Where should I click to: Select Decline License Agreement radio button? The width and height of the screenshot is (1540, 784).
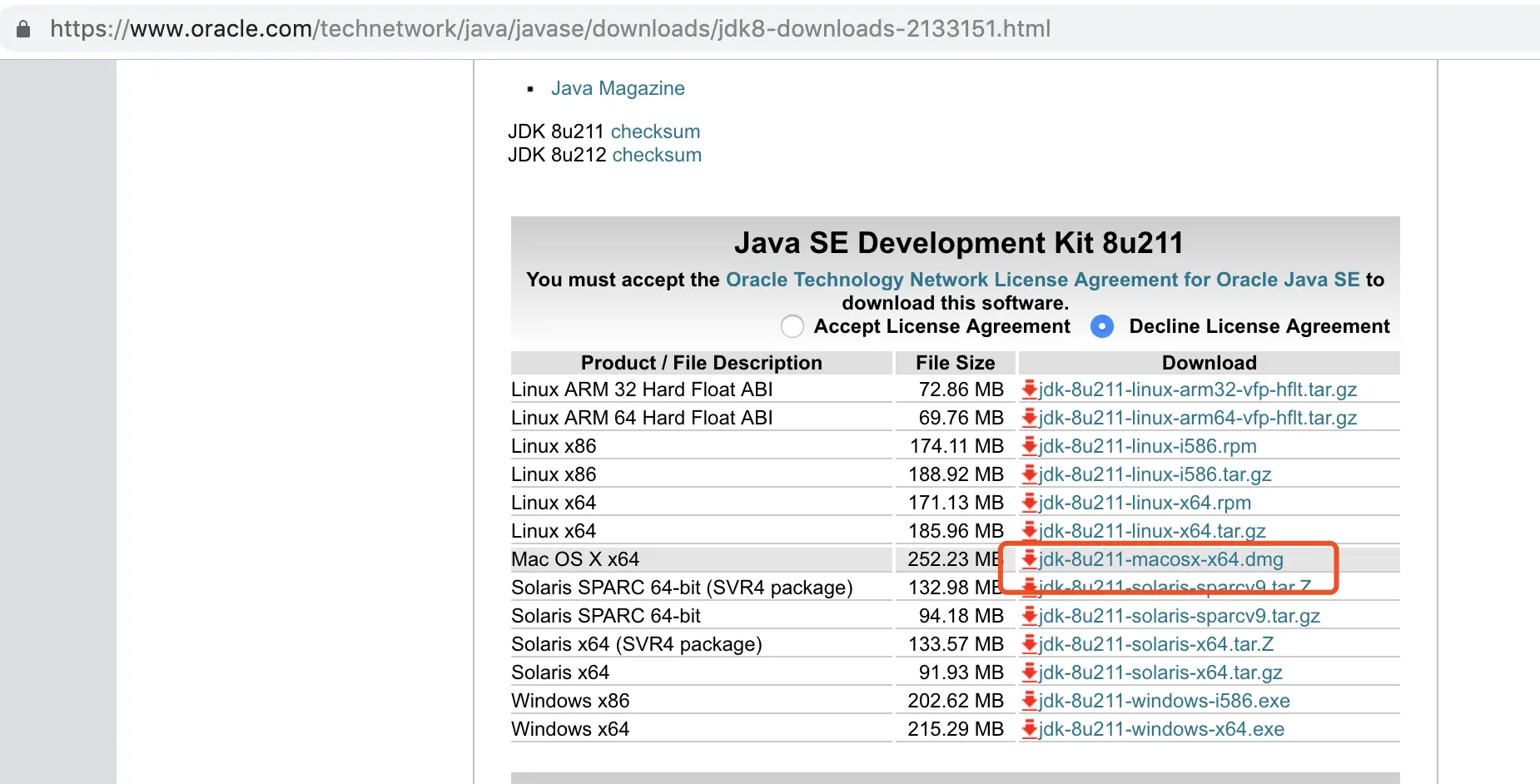(1102, 326)
